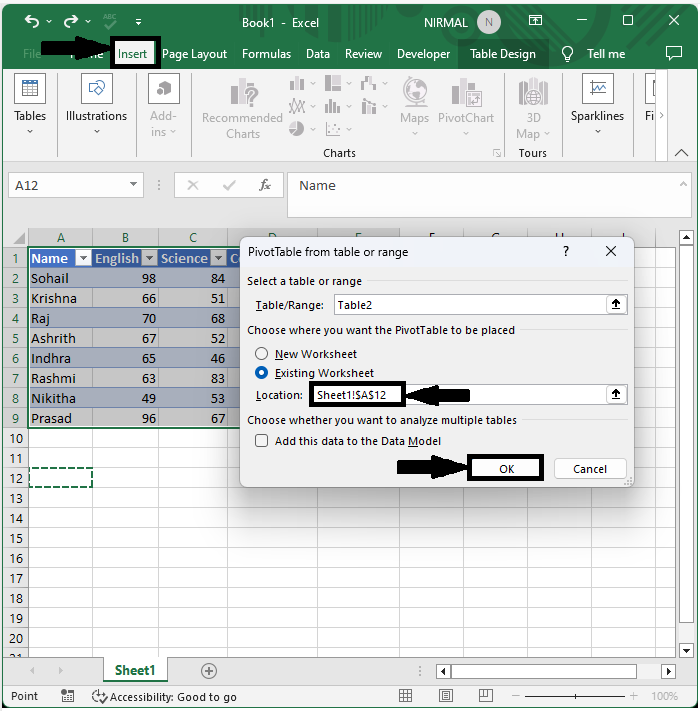
Task: Click the horizontal scrollbar right arrow
Action: click(668, 671)
